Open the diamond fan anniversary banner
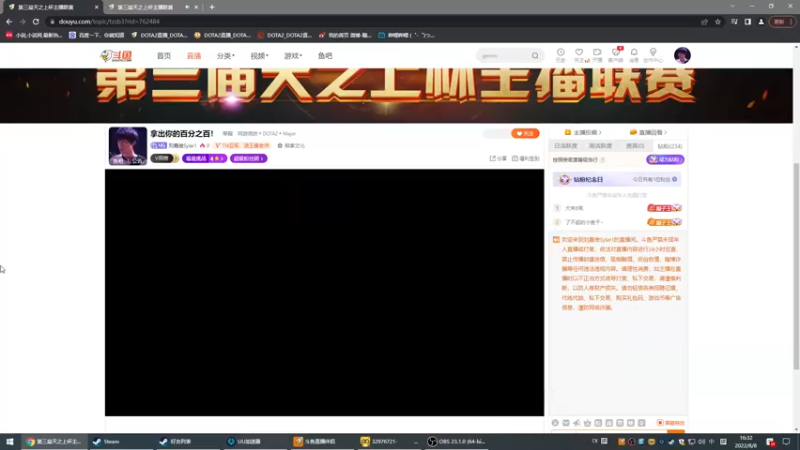 pos(617,180)
